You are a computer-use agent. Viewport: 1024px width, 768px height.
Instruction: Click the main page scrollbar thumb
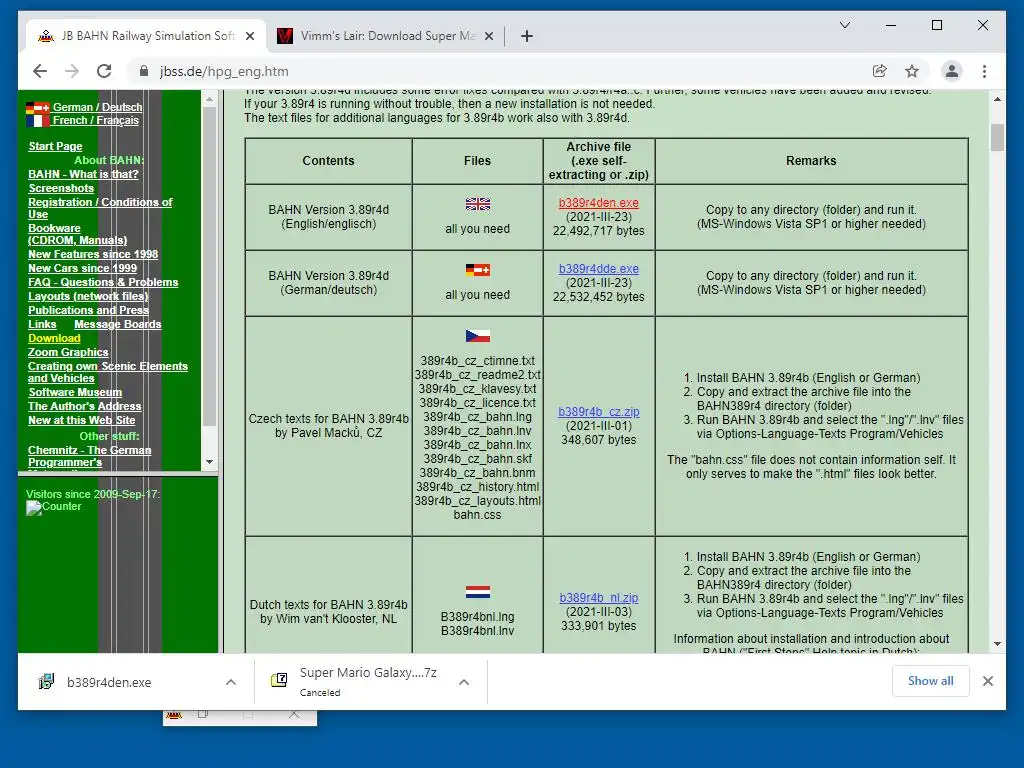click(997, 137)
